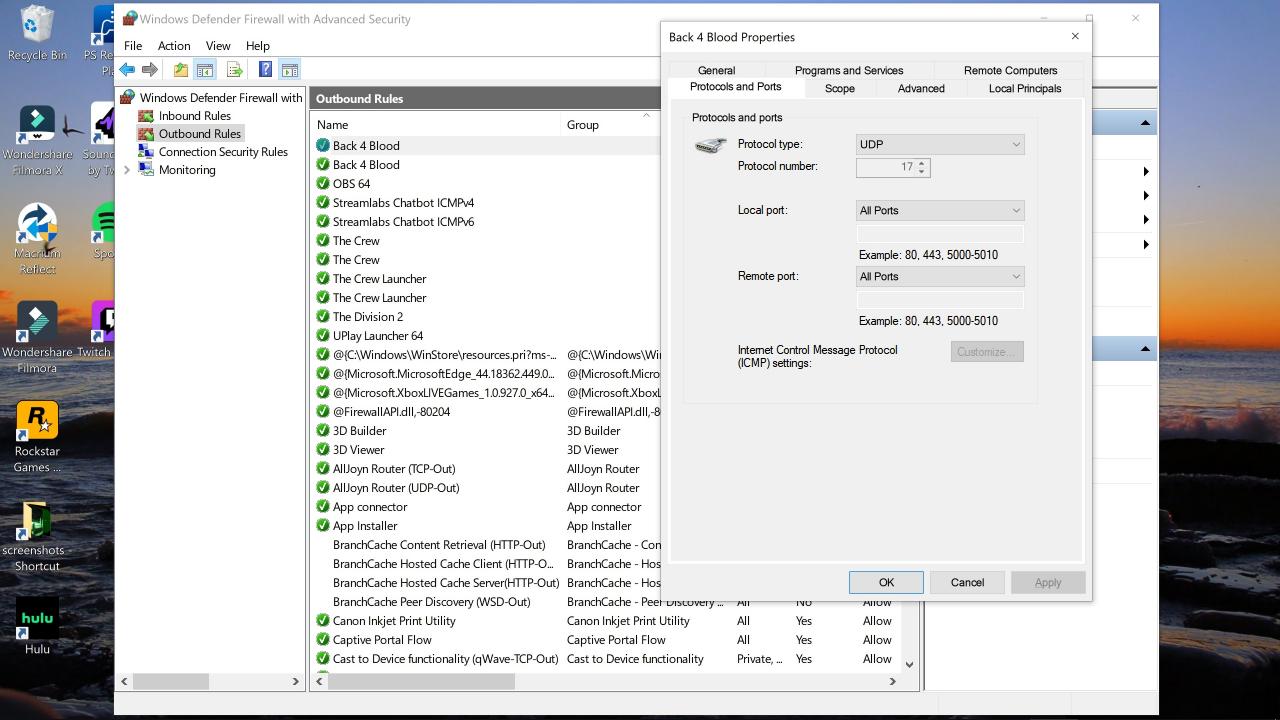Click the OK button

pos(886,582)
